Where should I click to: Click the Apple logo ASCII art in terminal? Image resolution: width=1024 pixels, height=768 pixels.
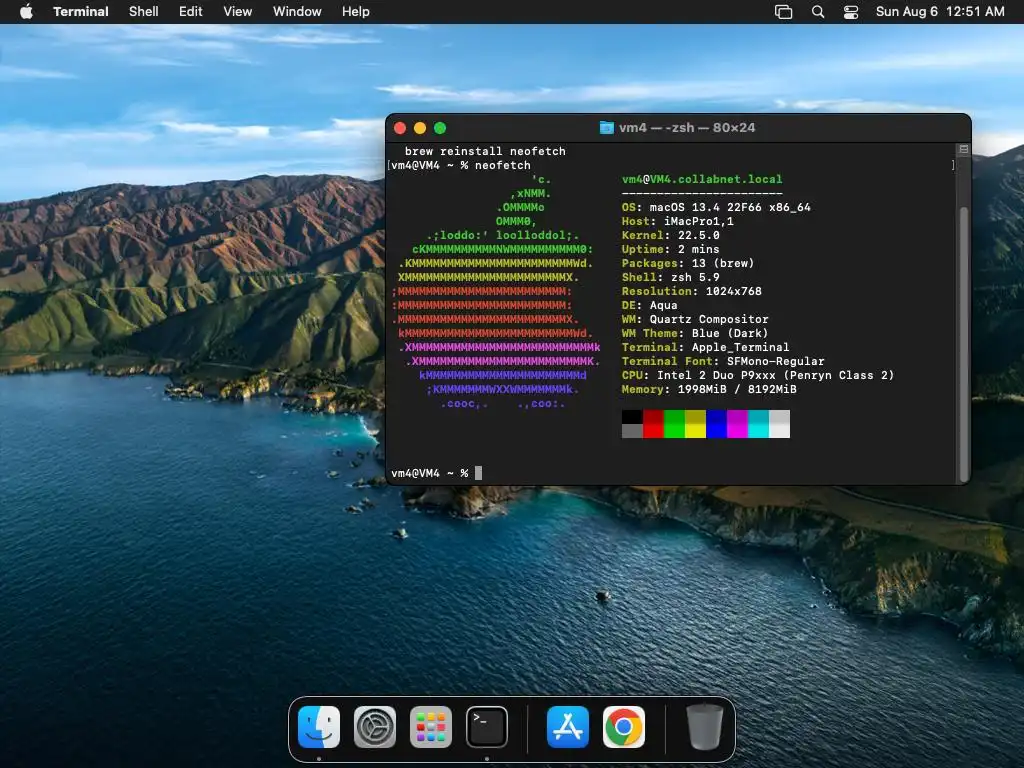pos(496,291)
